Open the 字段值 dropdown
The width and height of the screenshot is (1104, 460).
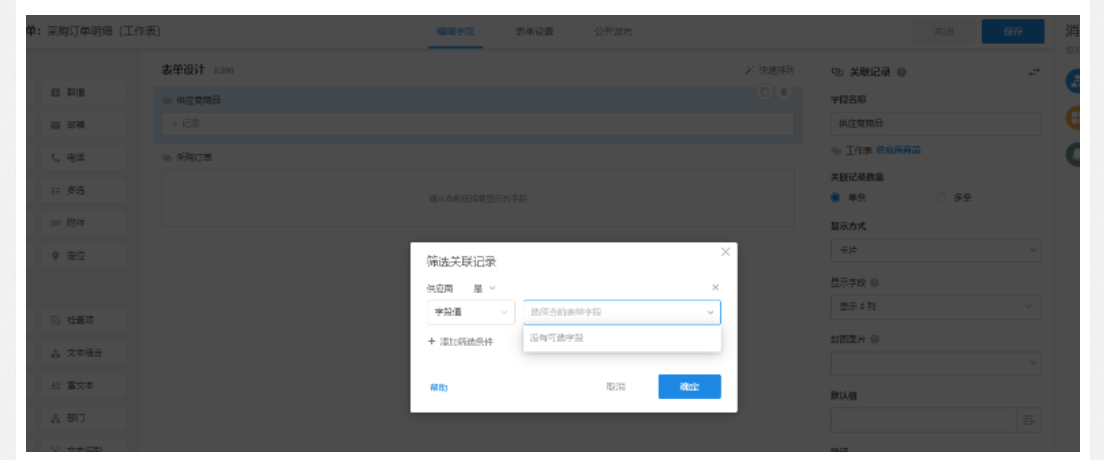click(470, 312)
